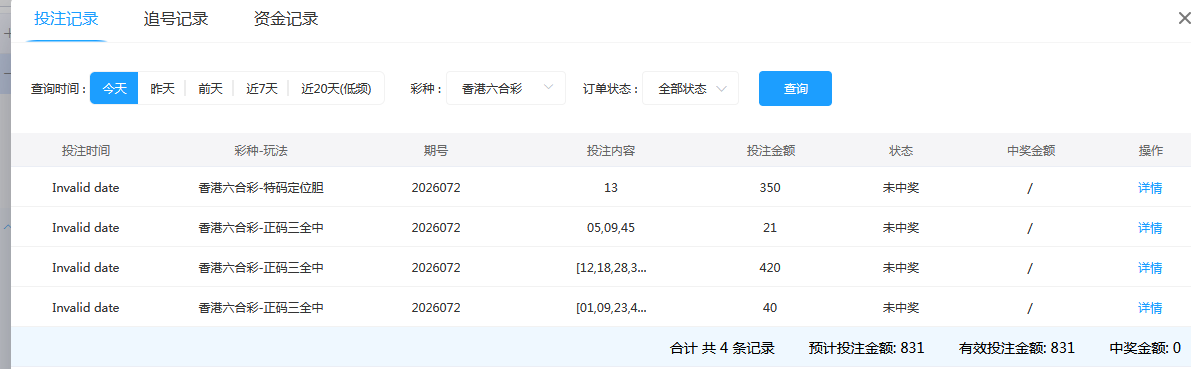Open 详情 for the [12,18,28,3... bet
Viewport: 1191px width, 369px height.
pos(1150,267)
